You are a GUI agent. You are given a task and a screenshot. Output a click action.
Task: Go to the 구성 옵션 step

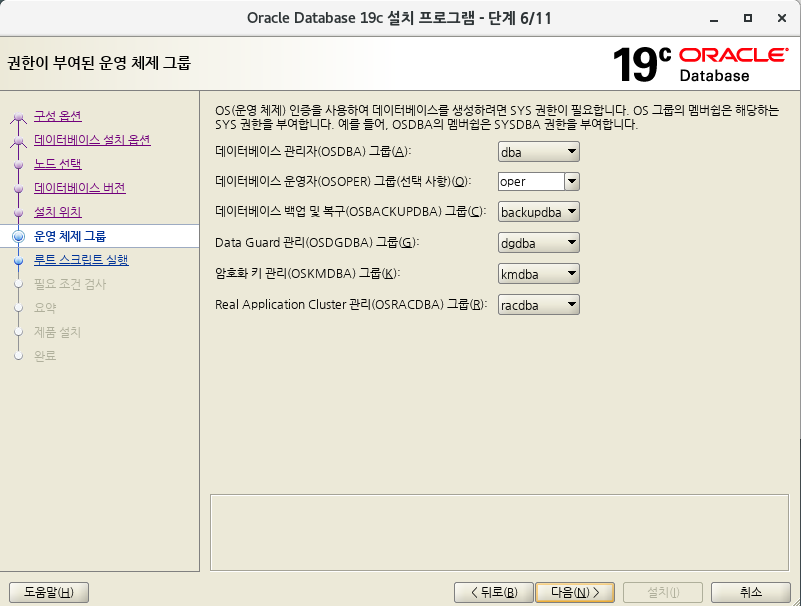coord(58,116)
